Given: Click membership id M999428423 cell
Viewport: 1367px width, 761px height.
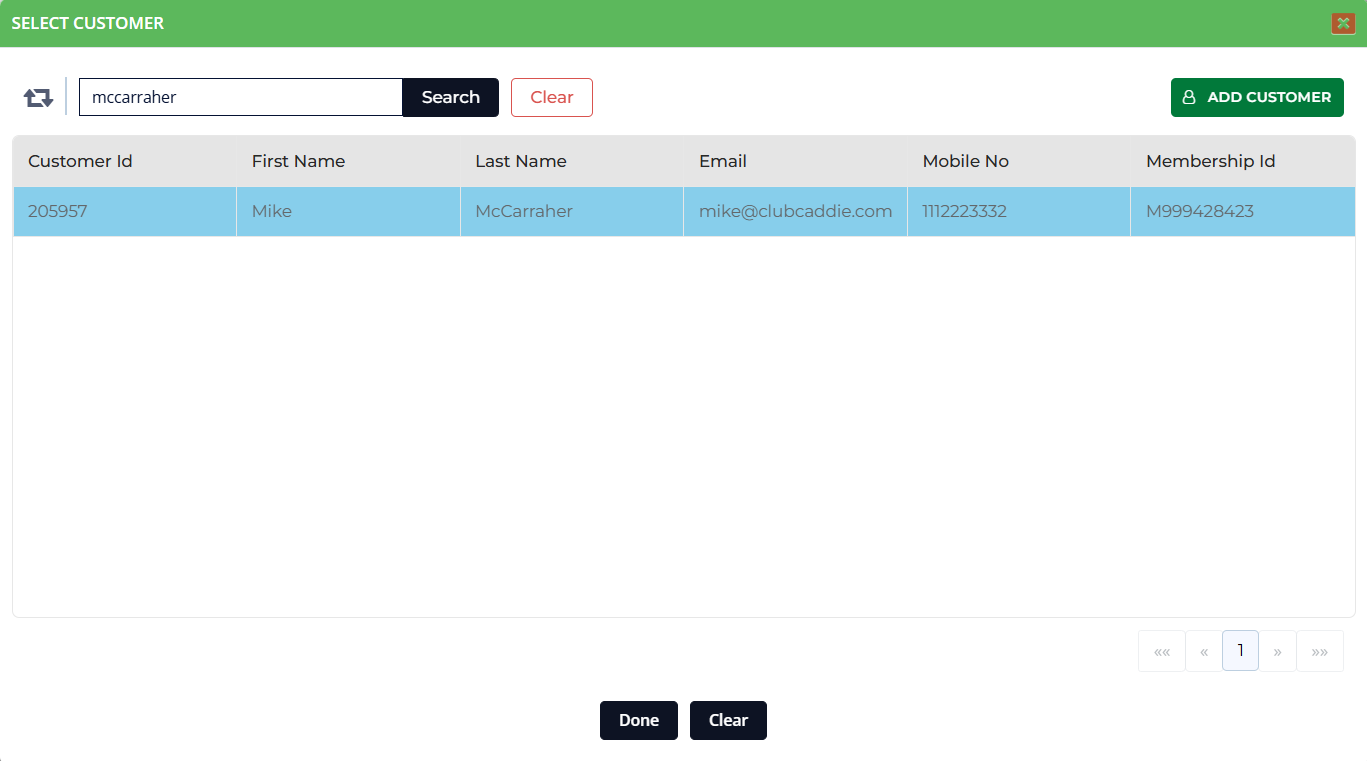Looking at the screenshot, I should click(x=1199, y=211).
